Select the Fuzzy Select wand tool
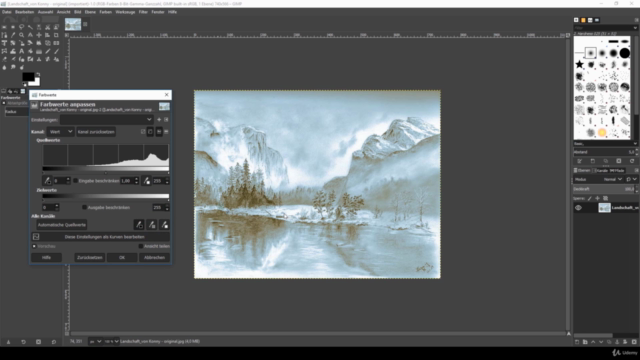640x360 pixels. (30, 27)
